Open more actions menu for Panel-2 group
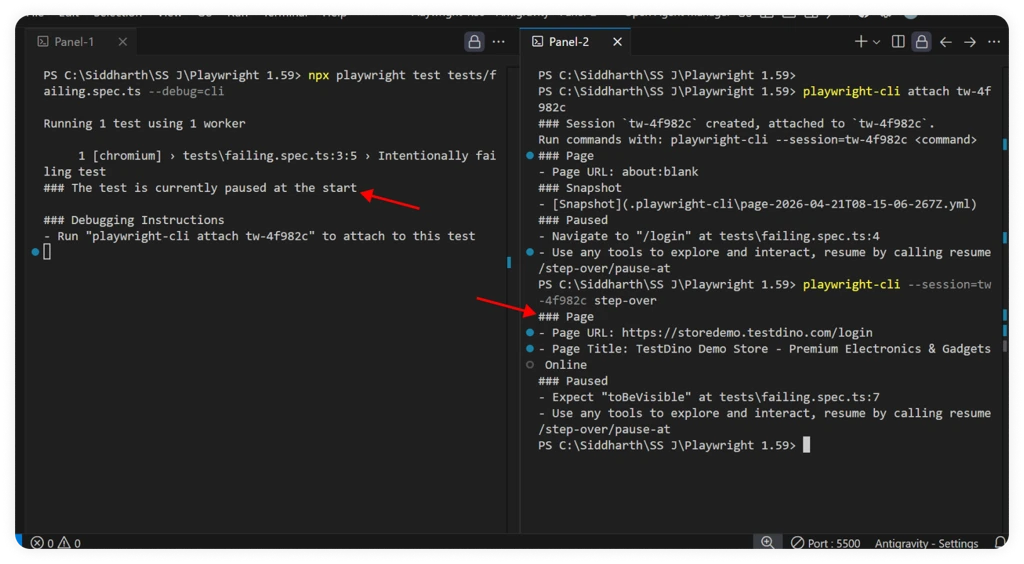The height and width of the screenshot is (564, 1024). coord(994,42)
